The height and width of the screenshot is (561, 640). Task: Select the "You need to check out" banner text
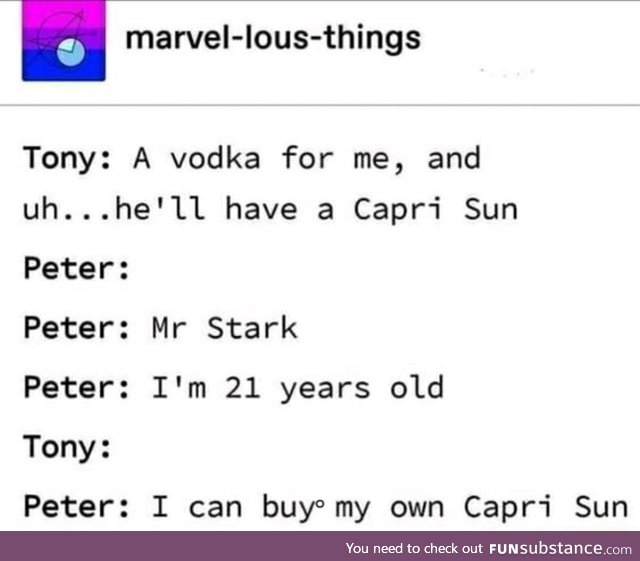point(414,548)
